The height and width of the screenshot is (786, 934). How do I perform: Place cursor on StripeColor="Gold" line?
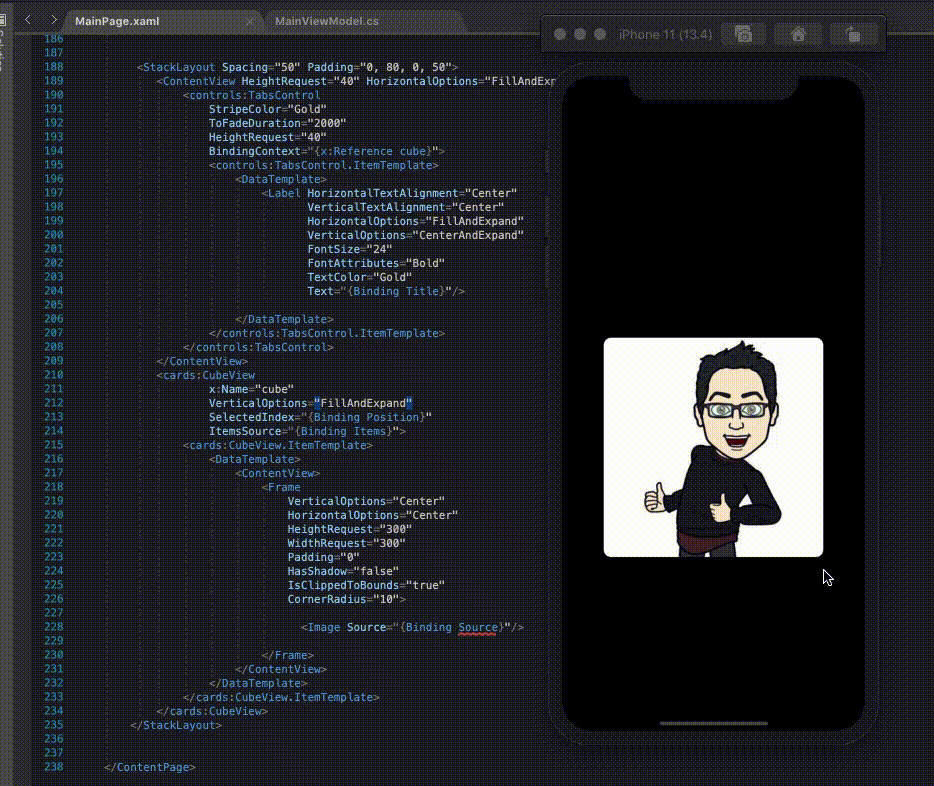point(267,109)
